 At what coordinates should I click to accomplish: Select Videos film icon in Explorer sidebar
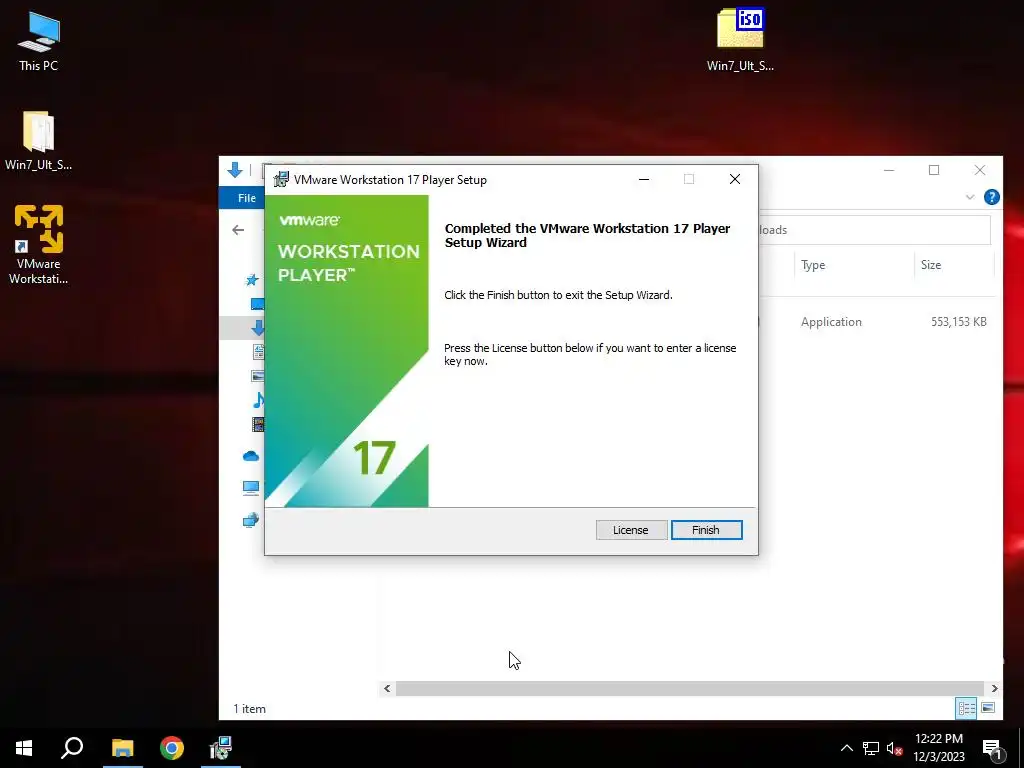[258, 424]
